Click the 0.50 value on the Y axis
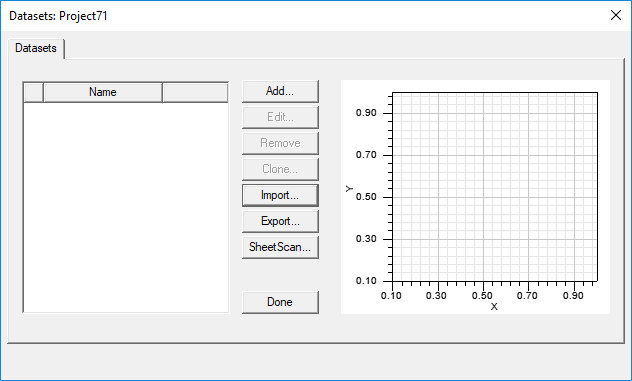 366,197
